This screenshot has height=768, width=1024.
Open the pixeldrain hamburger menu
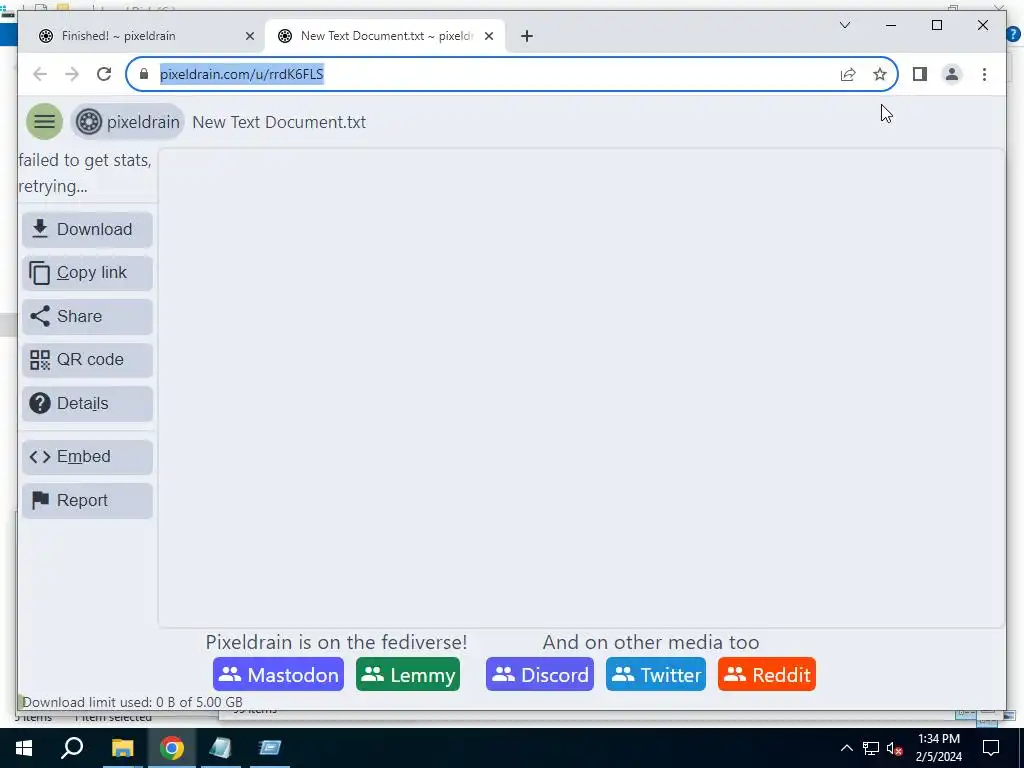44,121
